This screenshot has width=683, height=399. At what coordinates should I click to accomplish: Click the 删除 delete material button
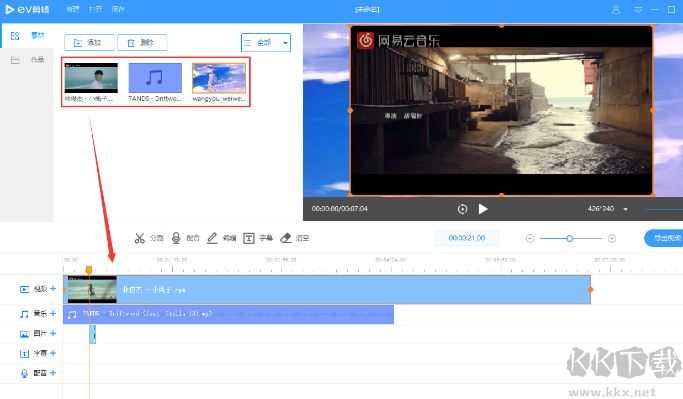tap(142, 43)
